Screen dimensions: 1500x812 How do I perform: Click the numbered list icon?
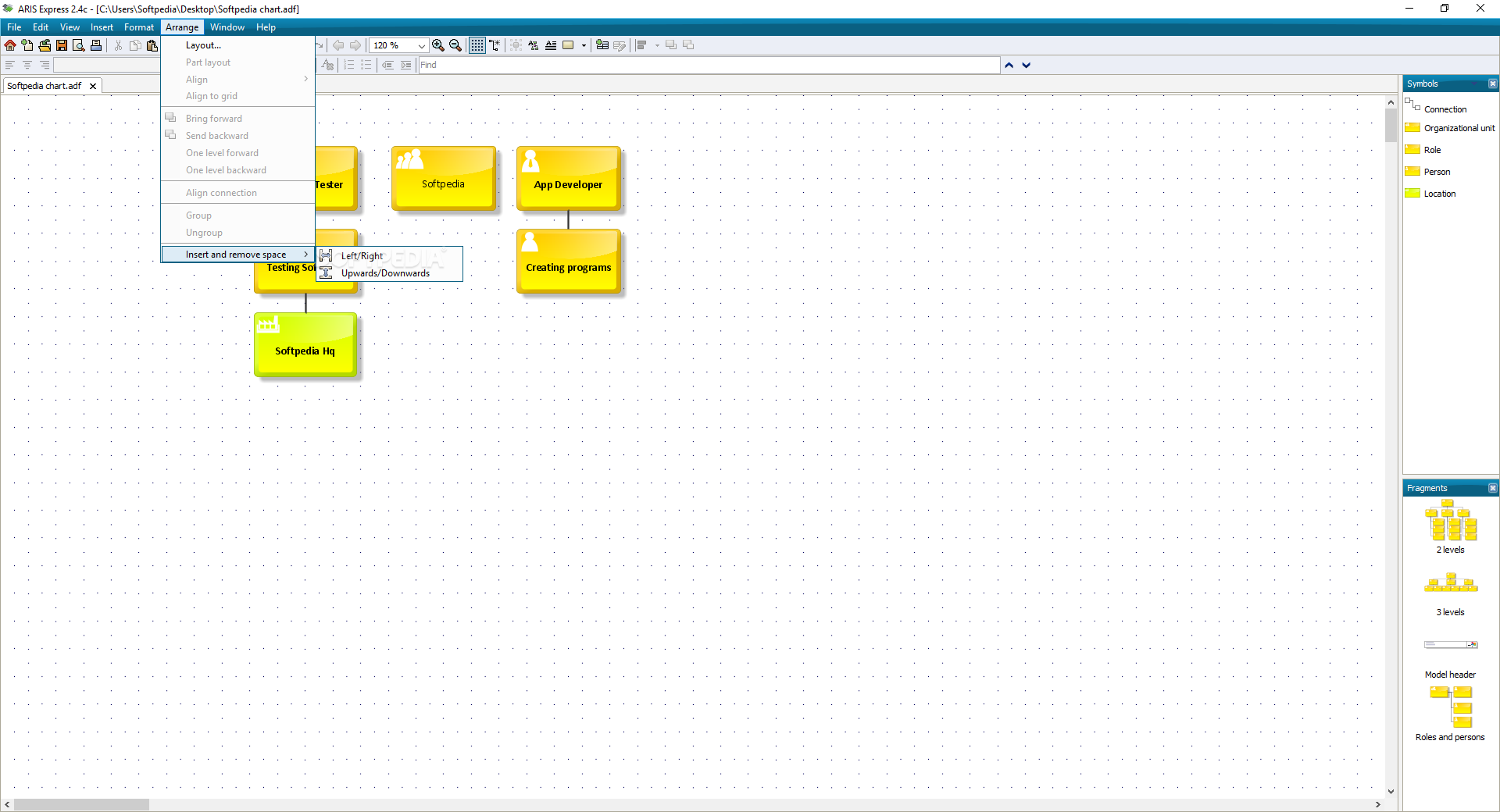click(349, 65)
